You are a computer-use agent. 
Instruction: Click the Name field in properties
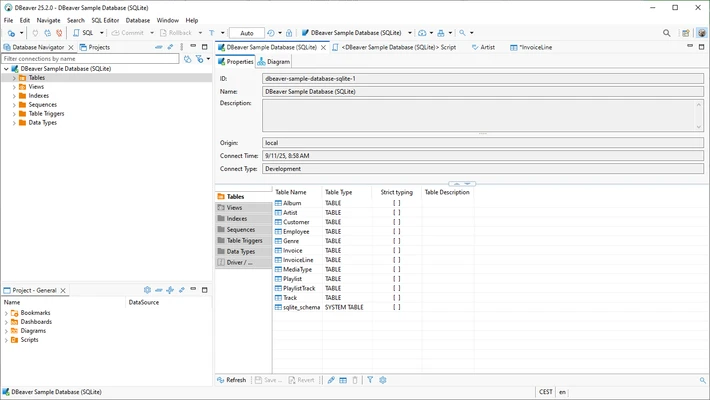(483, 92)
